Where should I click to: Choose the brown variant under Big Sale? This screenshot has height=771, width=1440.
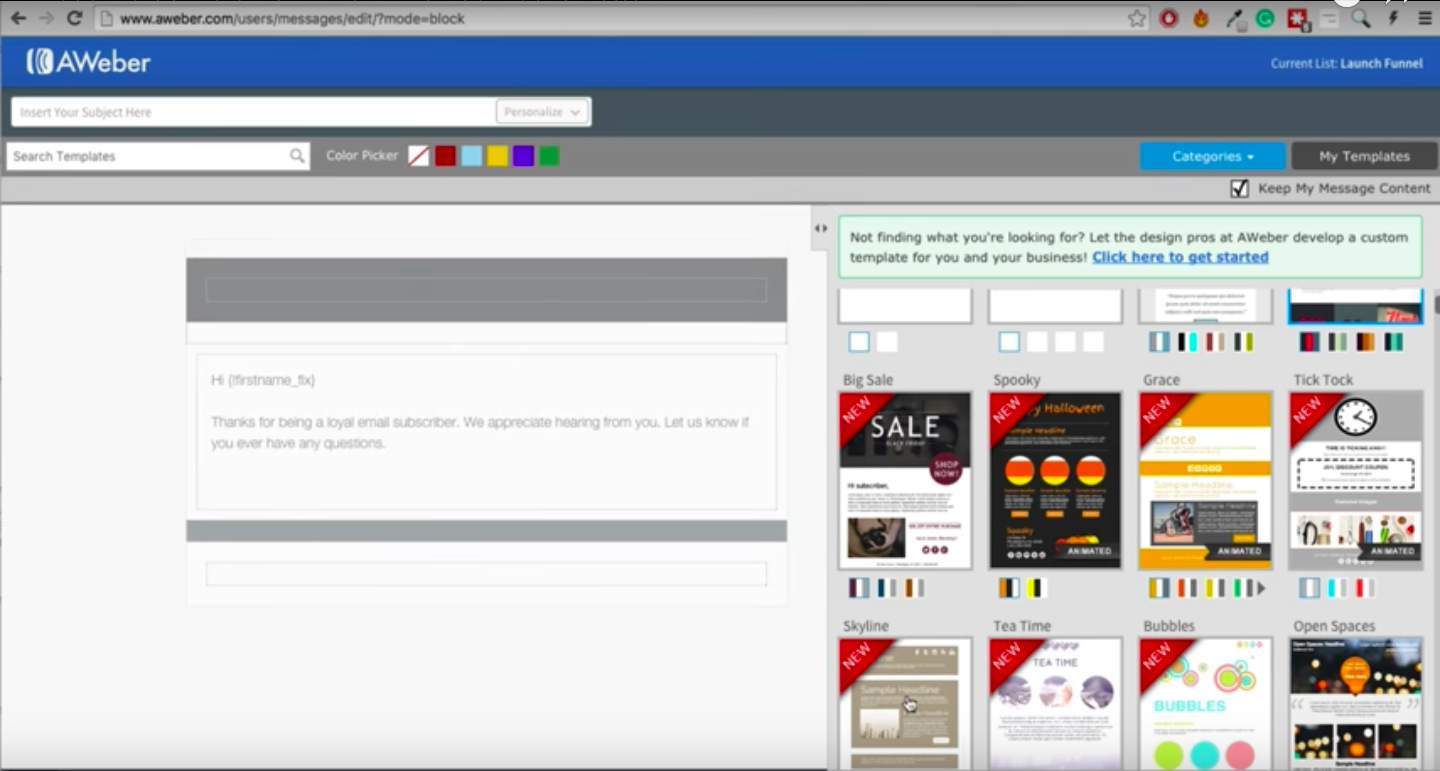(915, 588)
